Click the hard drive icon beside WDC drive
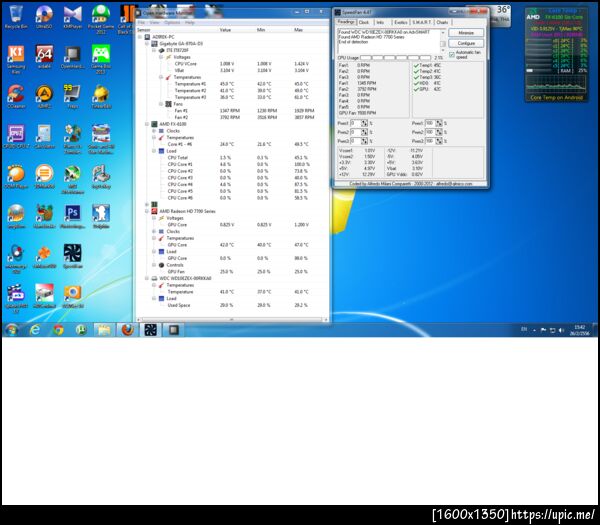 pyautogui.click(x=154, y=278)
